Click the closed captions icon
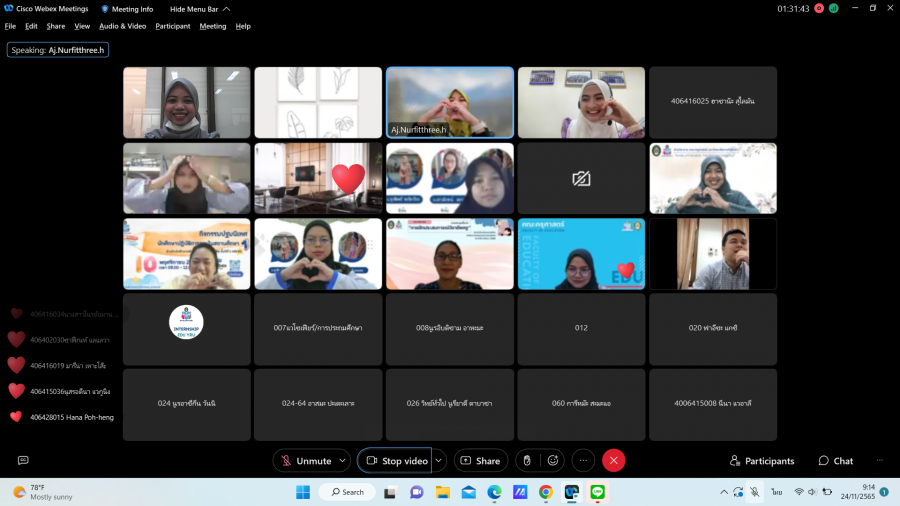 (x=23, y=460)
